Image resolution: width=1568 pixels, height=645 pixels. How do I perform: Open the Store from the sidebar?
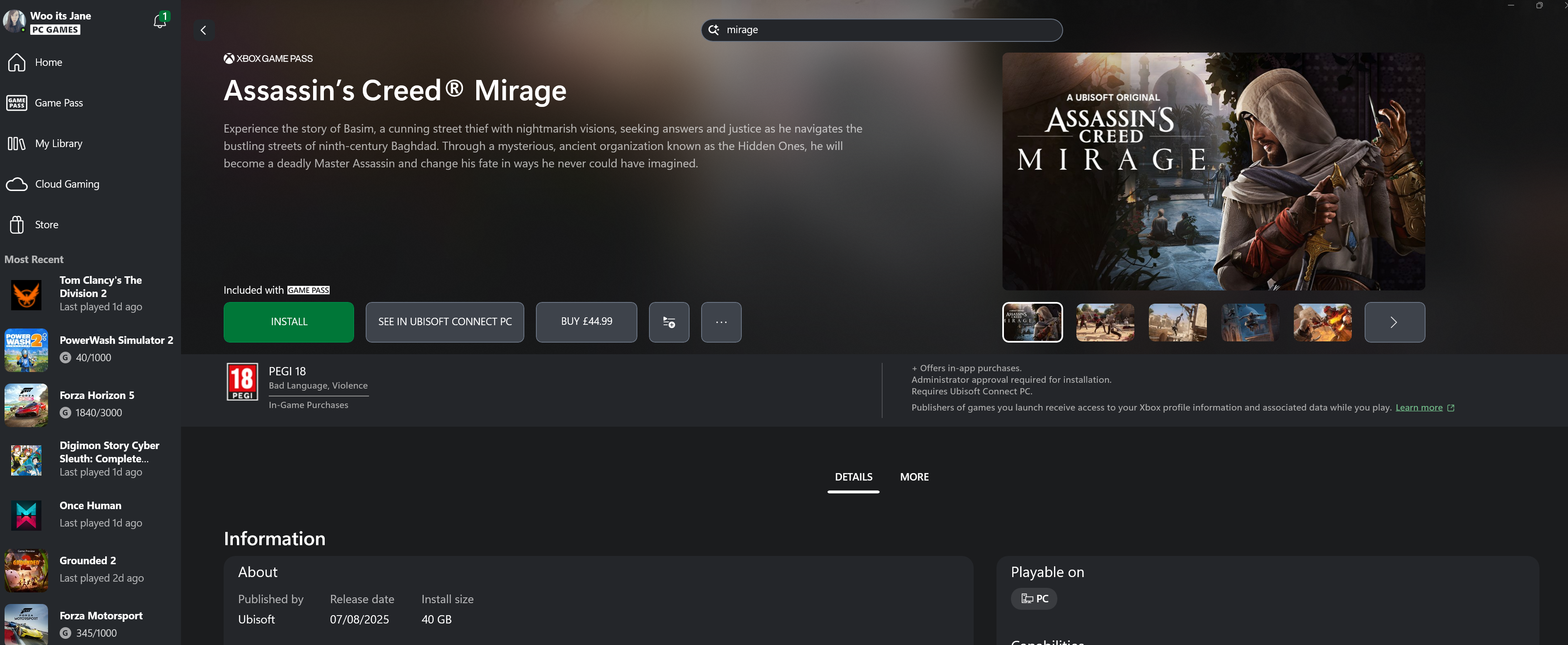46,225
